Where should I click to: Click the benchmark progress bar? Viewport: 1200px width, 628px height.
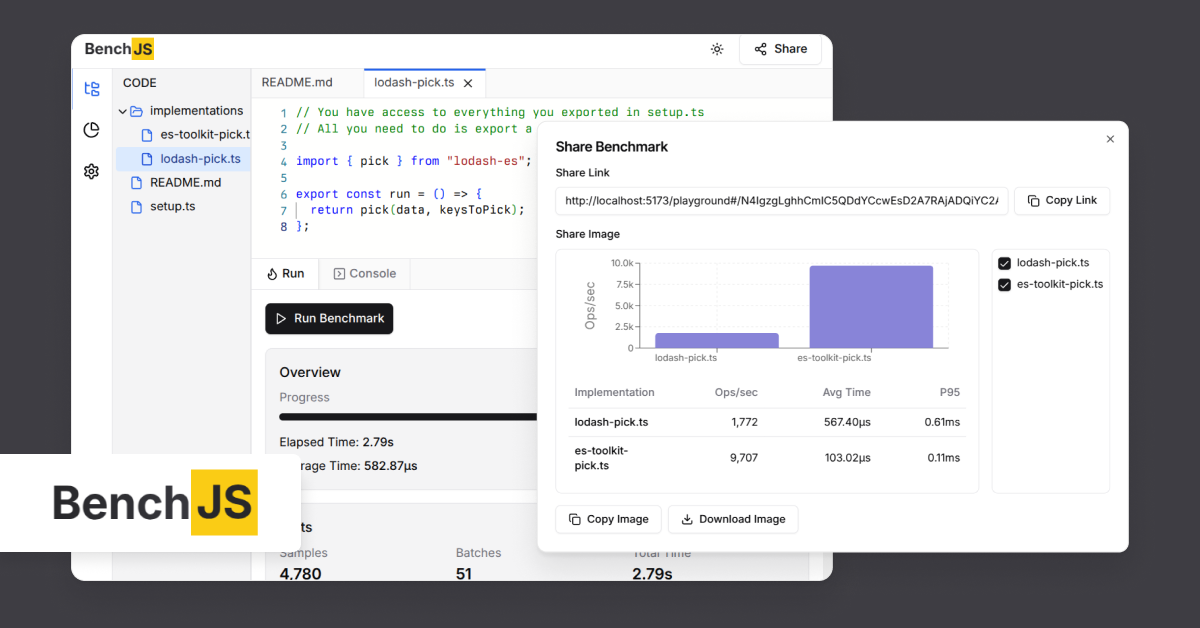(408, 416)
